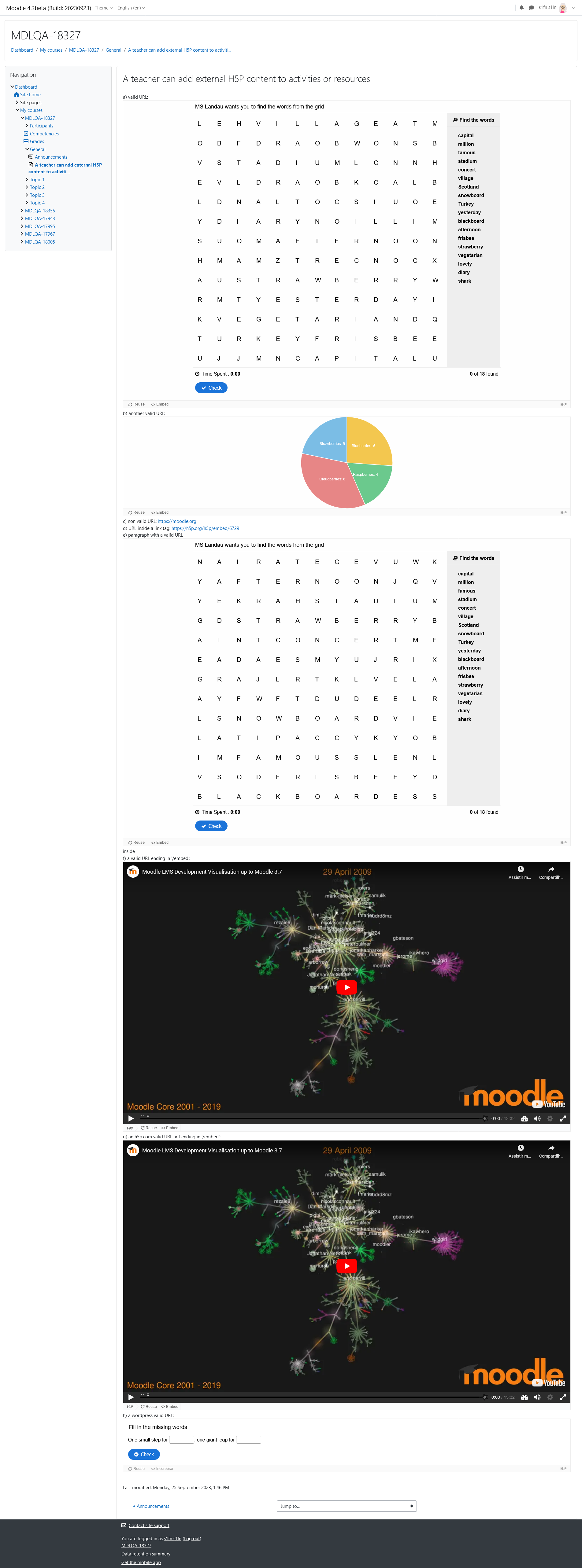Play the section g) video using the red YouTube button

coord(347,1265)
